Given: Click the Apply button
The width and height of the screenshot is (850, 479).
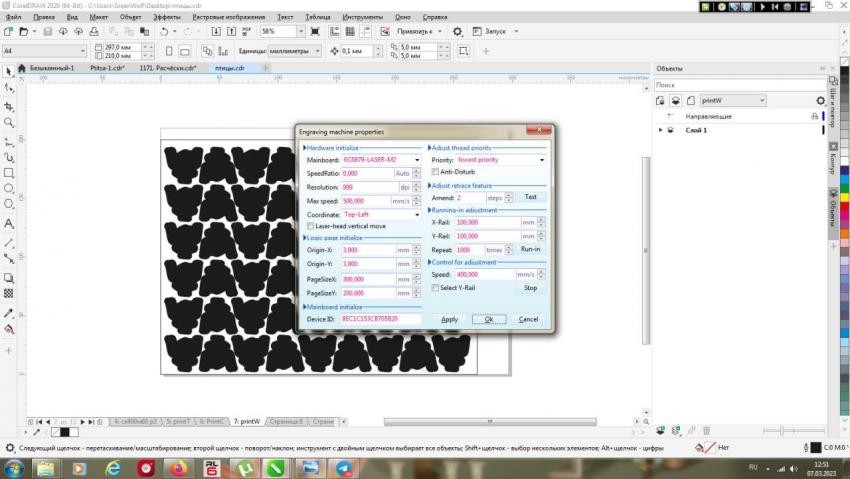Looking at the screenshot, I should pyautogui.click(x=449, y=319).
